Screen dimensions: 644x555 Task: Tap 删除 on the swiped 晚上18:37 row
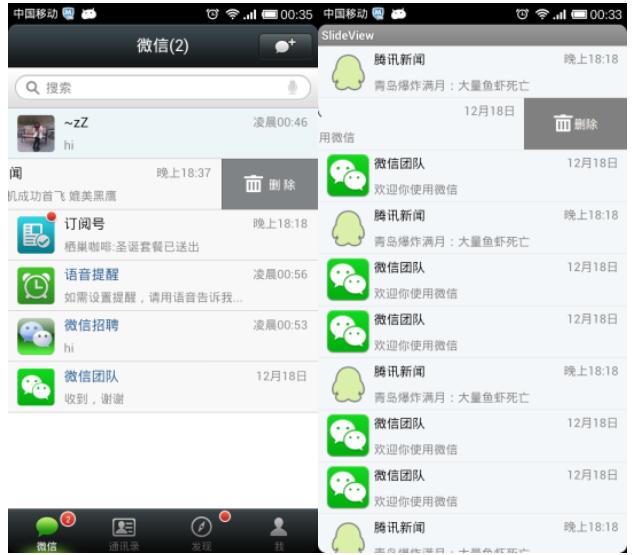(x=270, y=184)
